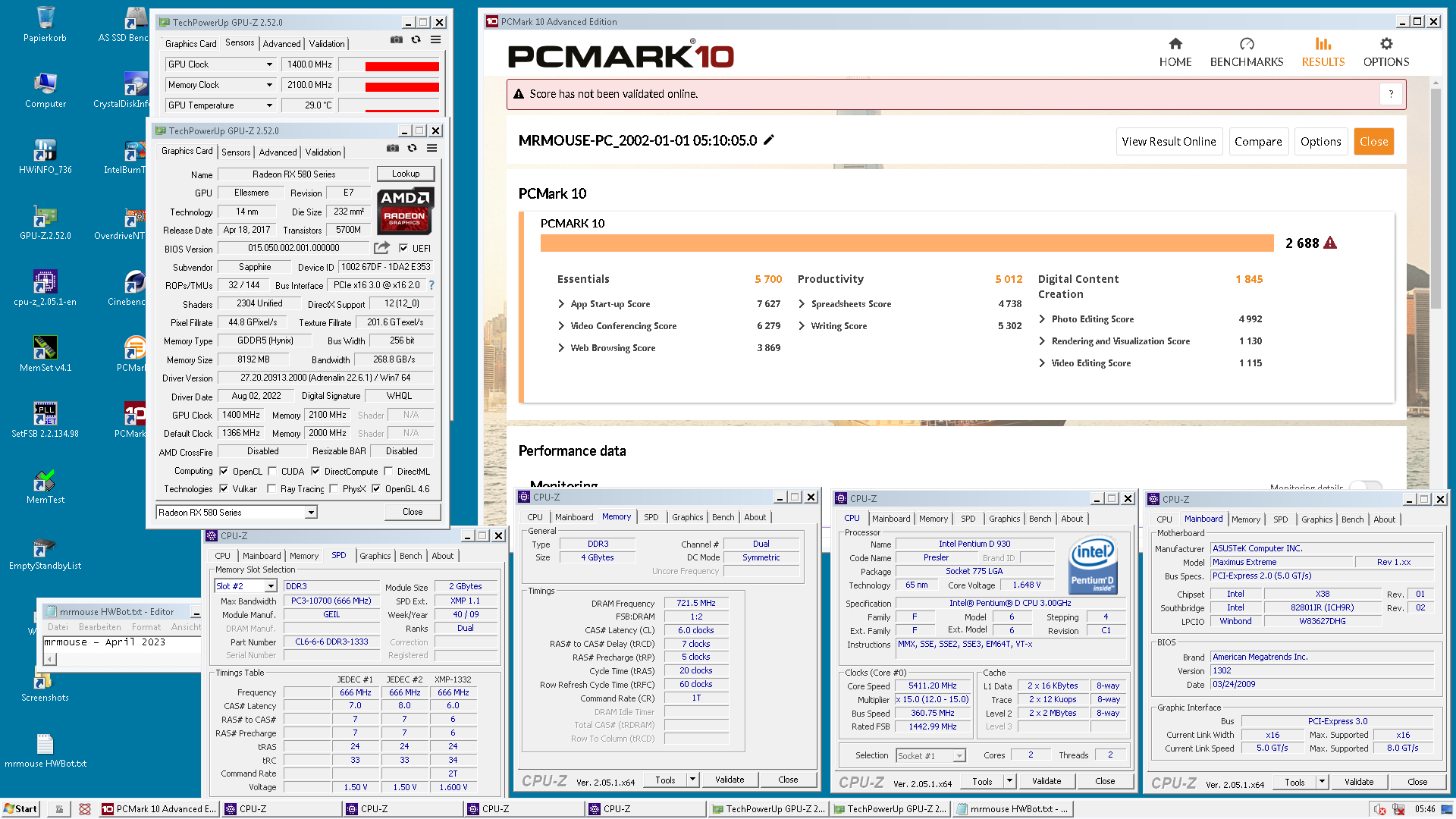Toggle CUDA checkbox in GPU-Z
Viewport: 1456px width, 819px height.
coord(272,471)
